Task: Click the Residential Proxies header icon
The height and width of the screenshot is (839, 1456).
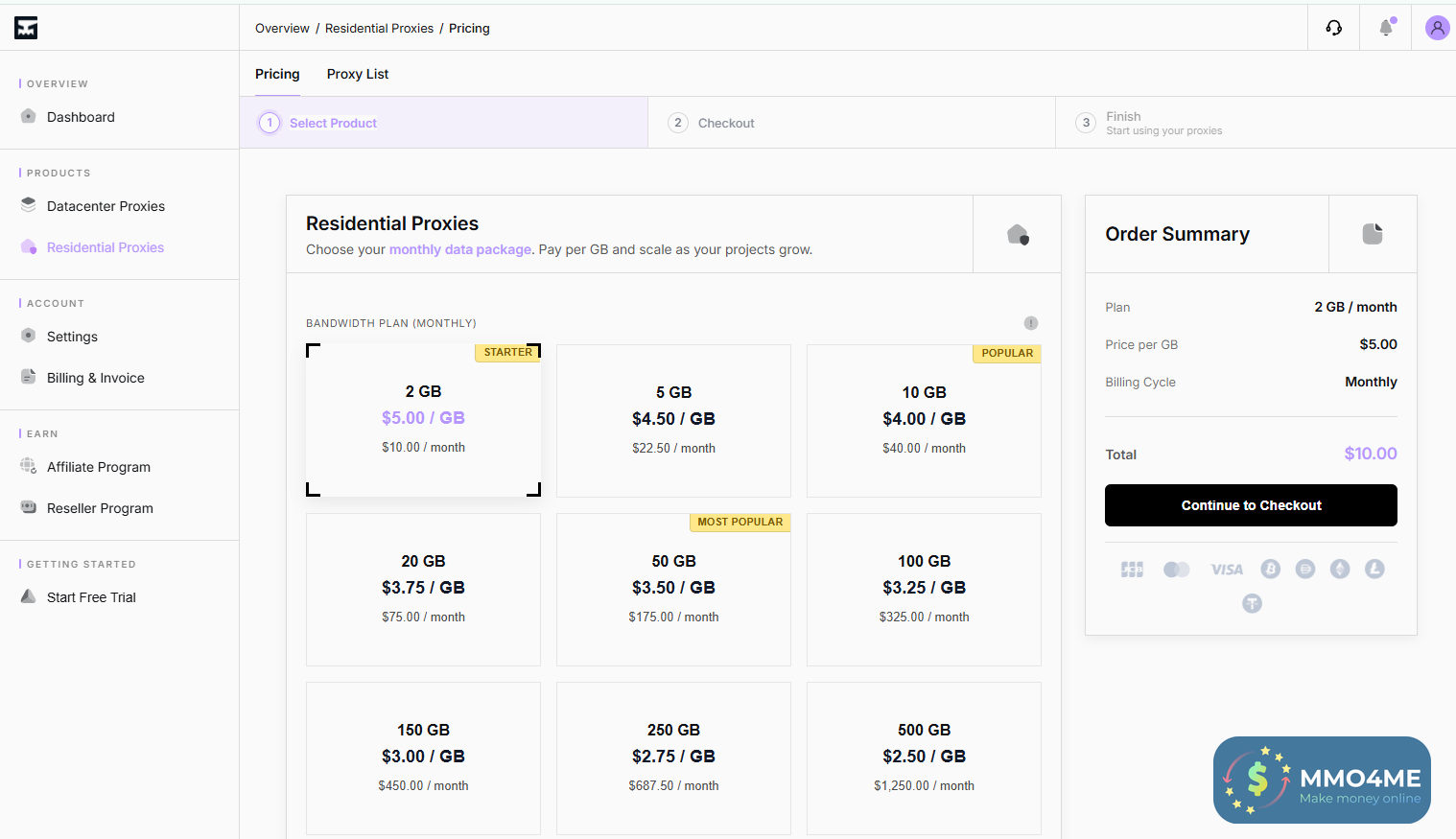Action: (x=1018, y=235)
